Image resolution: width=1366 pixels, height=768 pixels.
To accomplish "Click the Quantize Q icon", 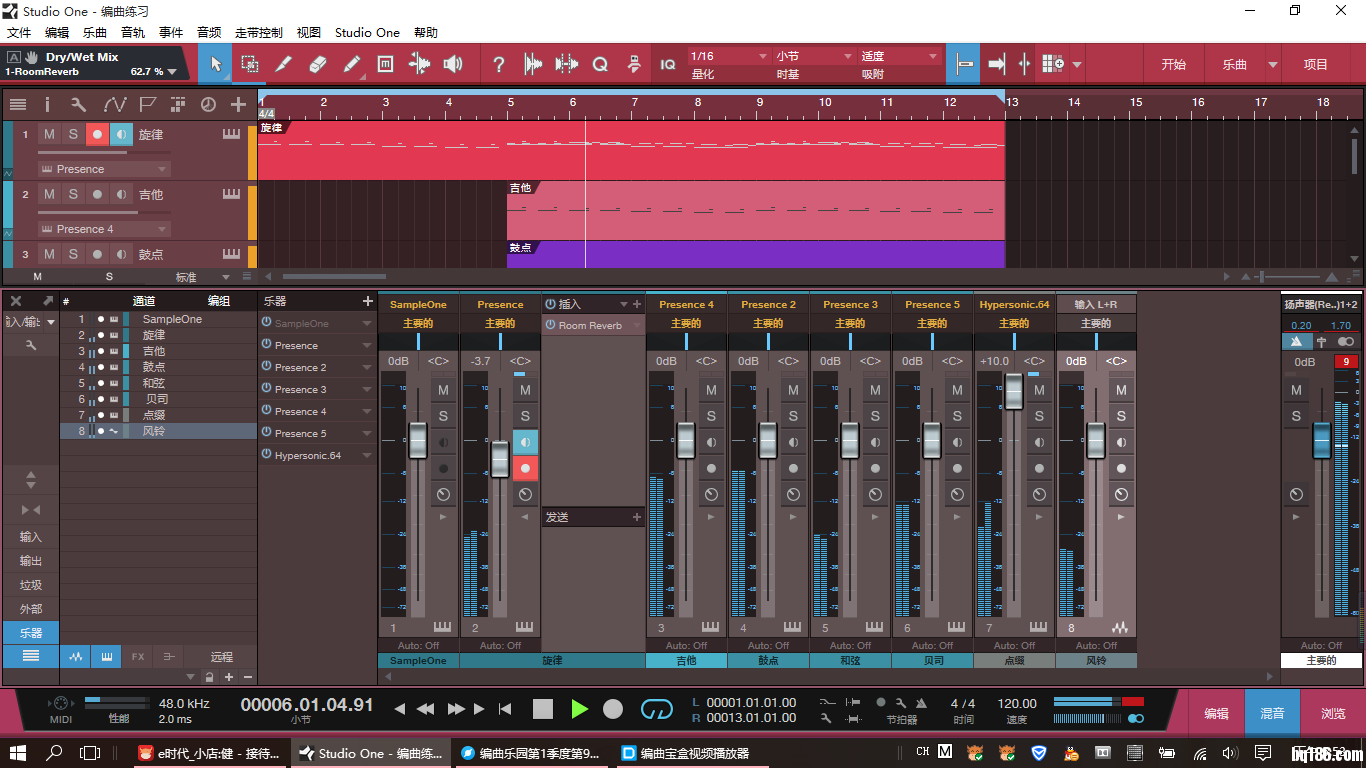I will point(600,64).
